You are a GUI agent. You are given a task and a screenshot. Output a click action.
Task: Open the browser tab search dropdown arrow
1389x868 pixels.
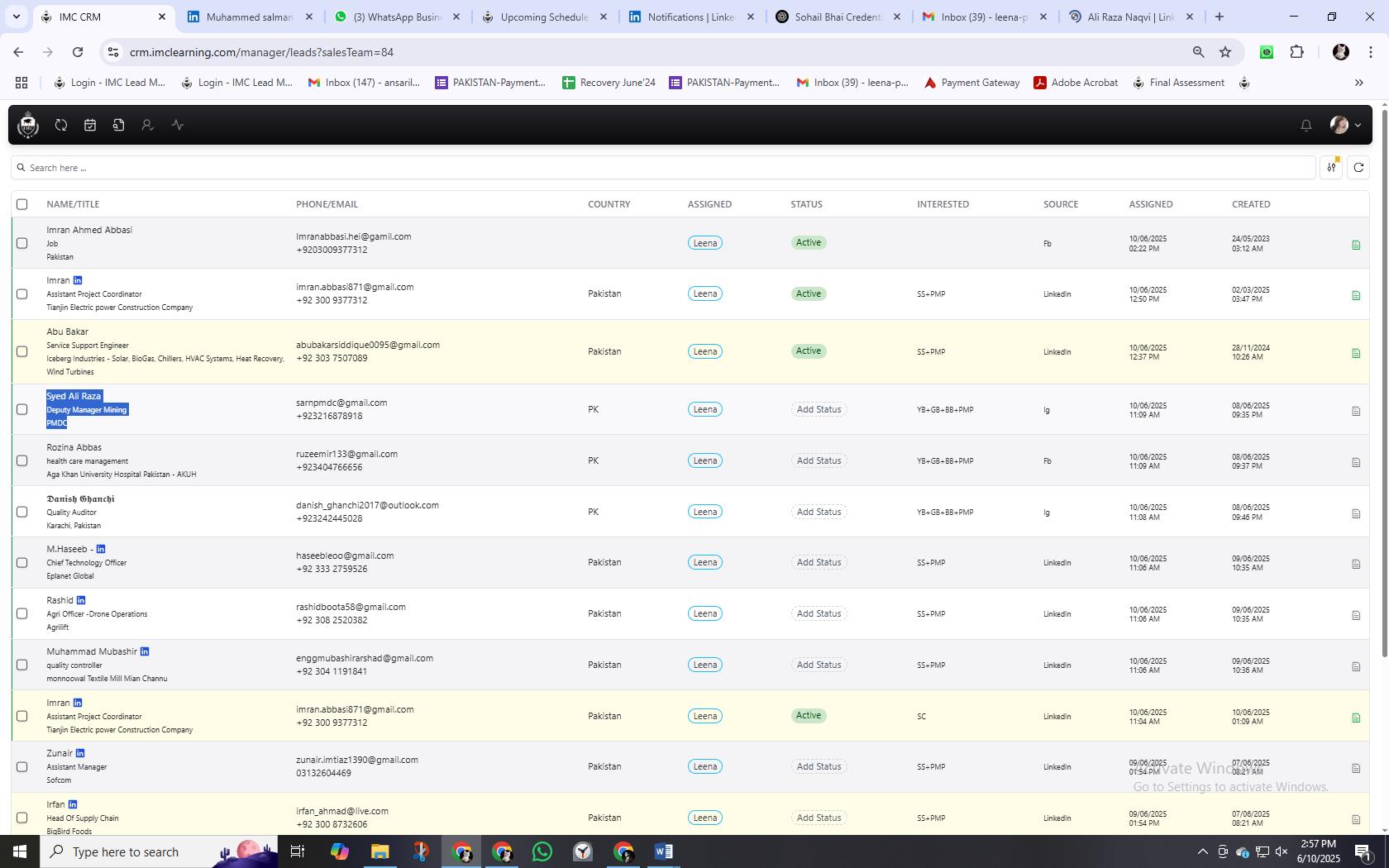click(x=17, y=17)
